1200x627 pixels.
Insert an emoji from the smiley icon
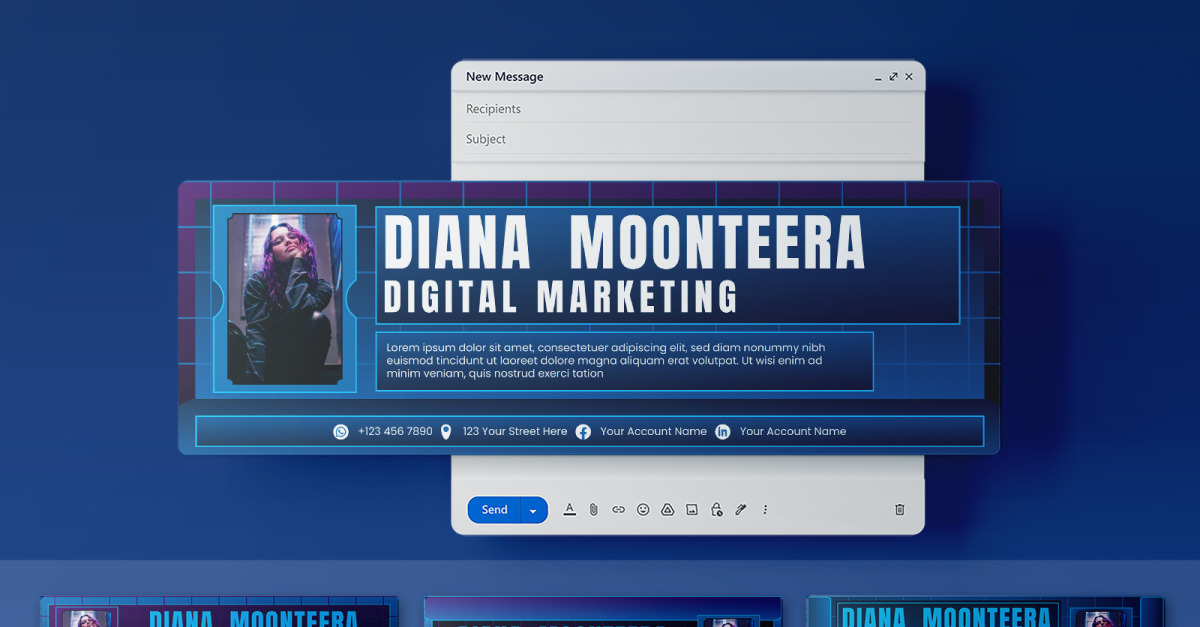(643, 509)
